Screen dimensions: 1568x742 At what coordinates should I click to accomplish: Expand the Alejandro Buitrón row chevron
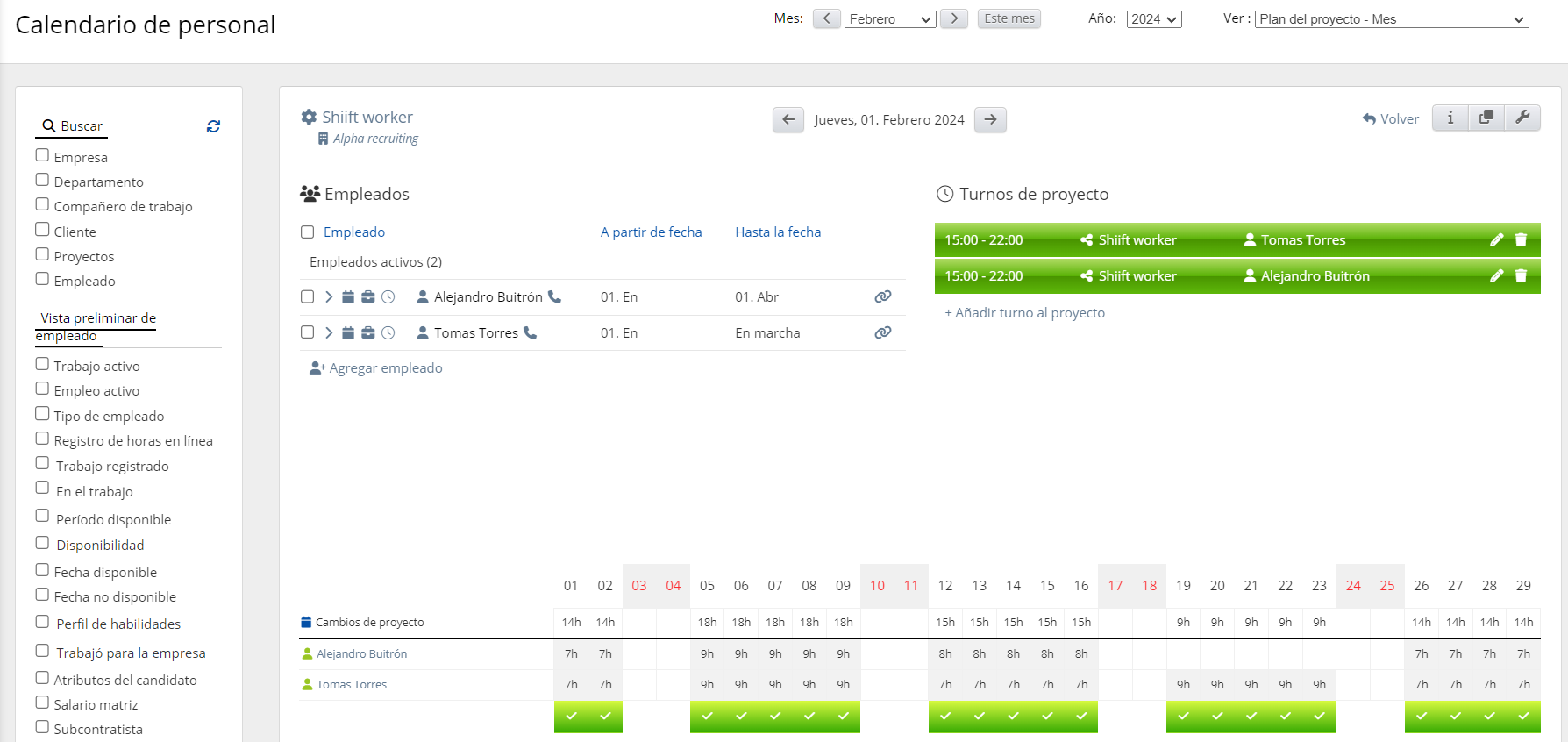pyautogui.click(x=329, y=297)
